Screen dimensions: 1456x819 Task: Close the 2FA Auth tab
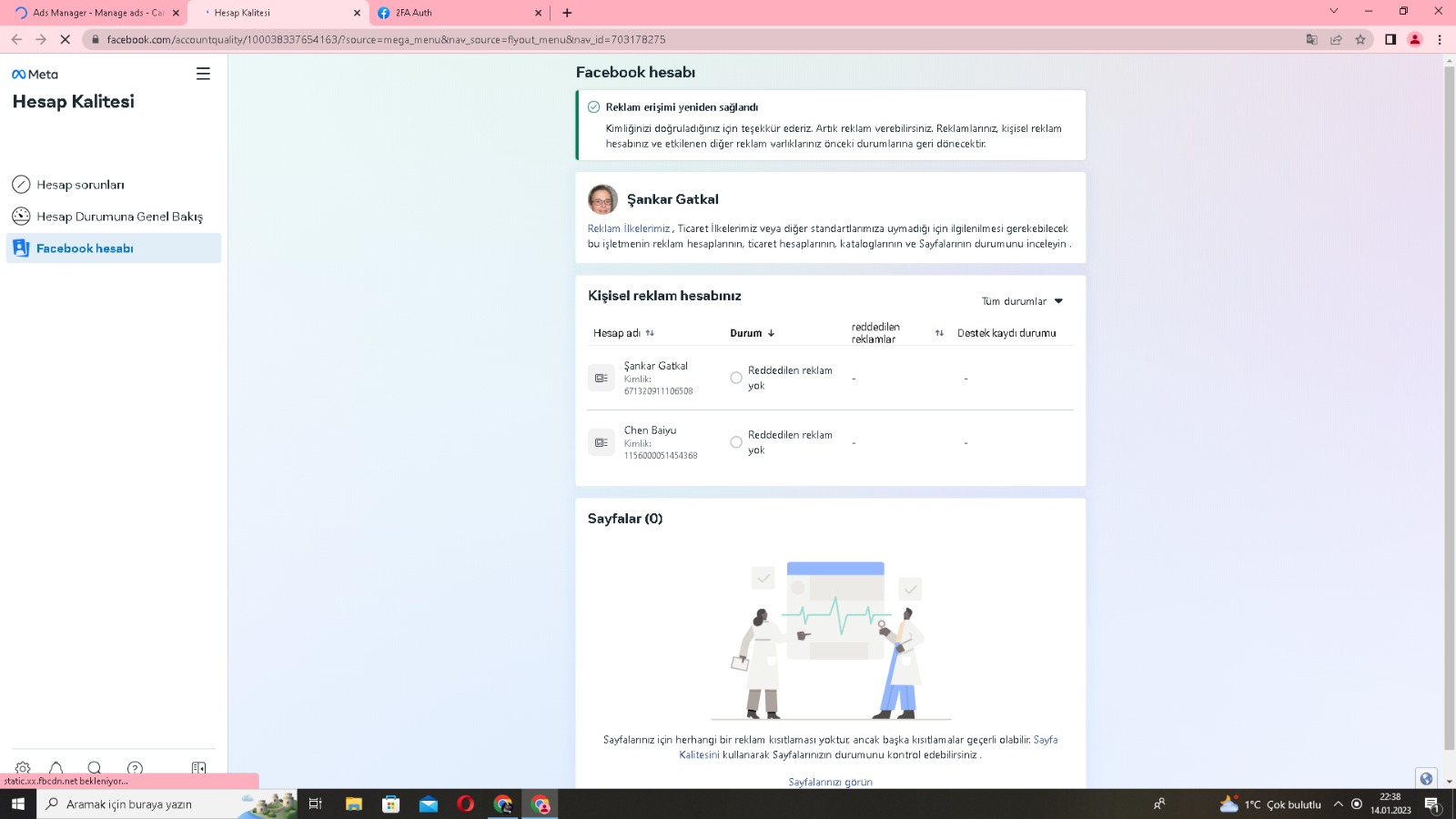coord(538,13)
